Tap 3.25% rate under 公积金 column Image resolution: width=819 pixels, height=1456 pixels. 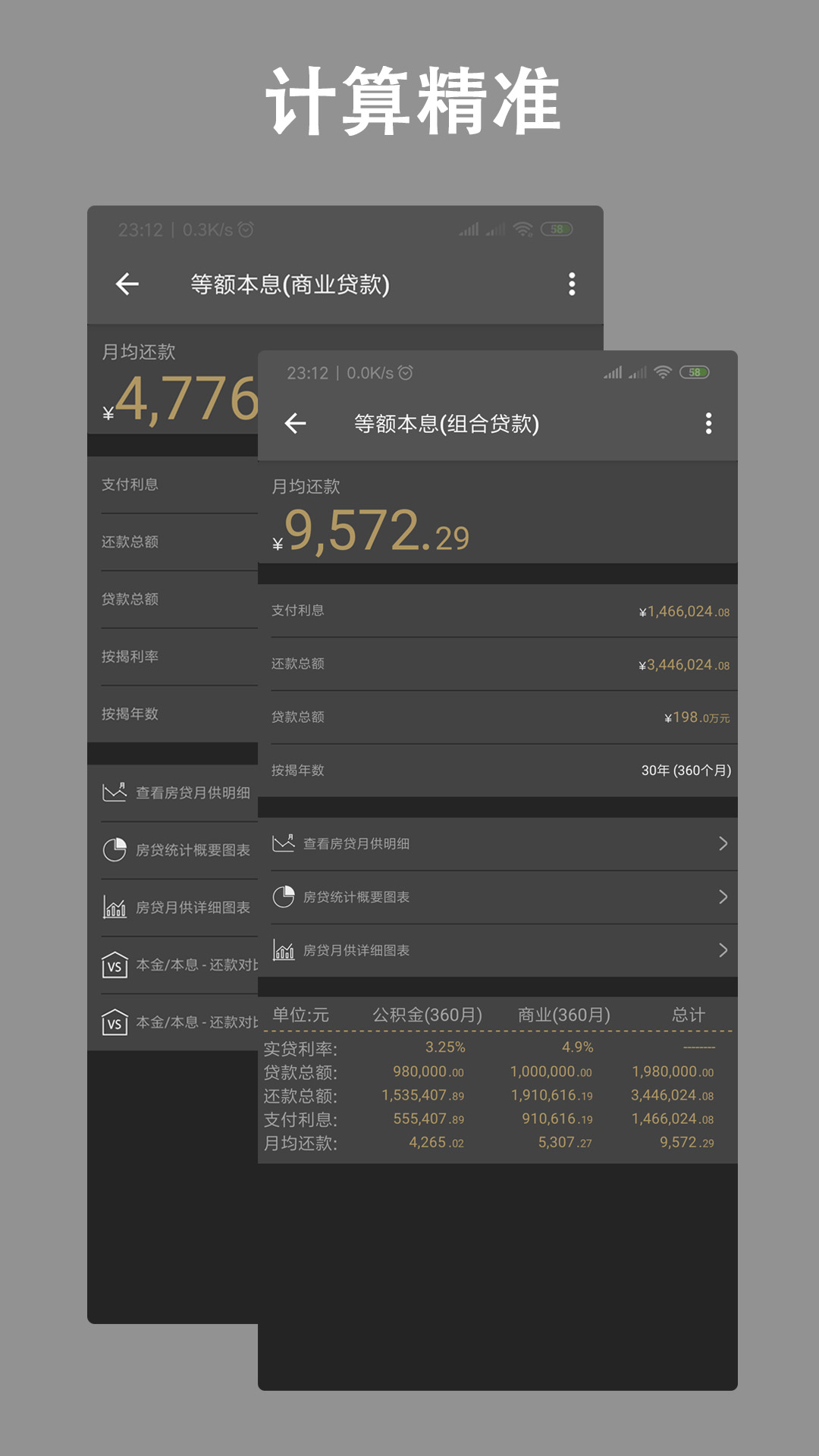[445, 1047]
